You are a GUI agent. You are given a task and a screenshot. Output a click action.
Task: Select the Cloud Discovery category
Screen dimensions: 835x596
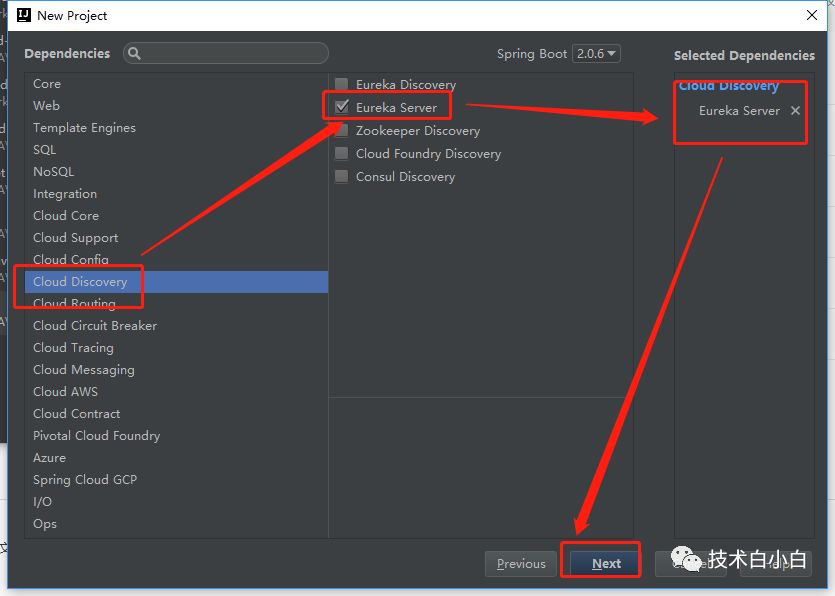176,282
